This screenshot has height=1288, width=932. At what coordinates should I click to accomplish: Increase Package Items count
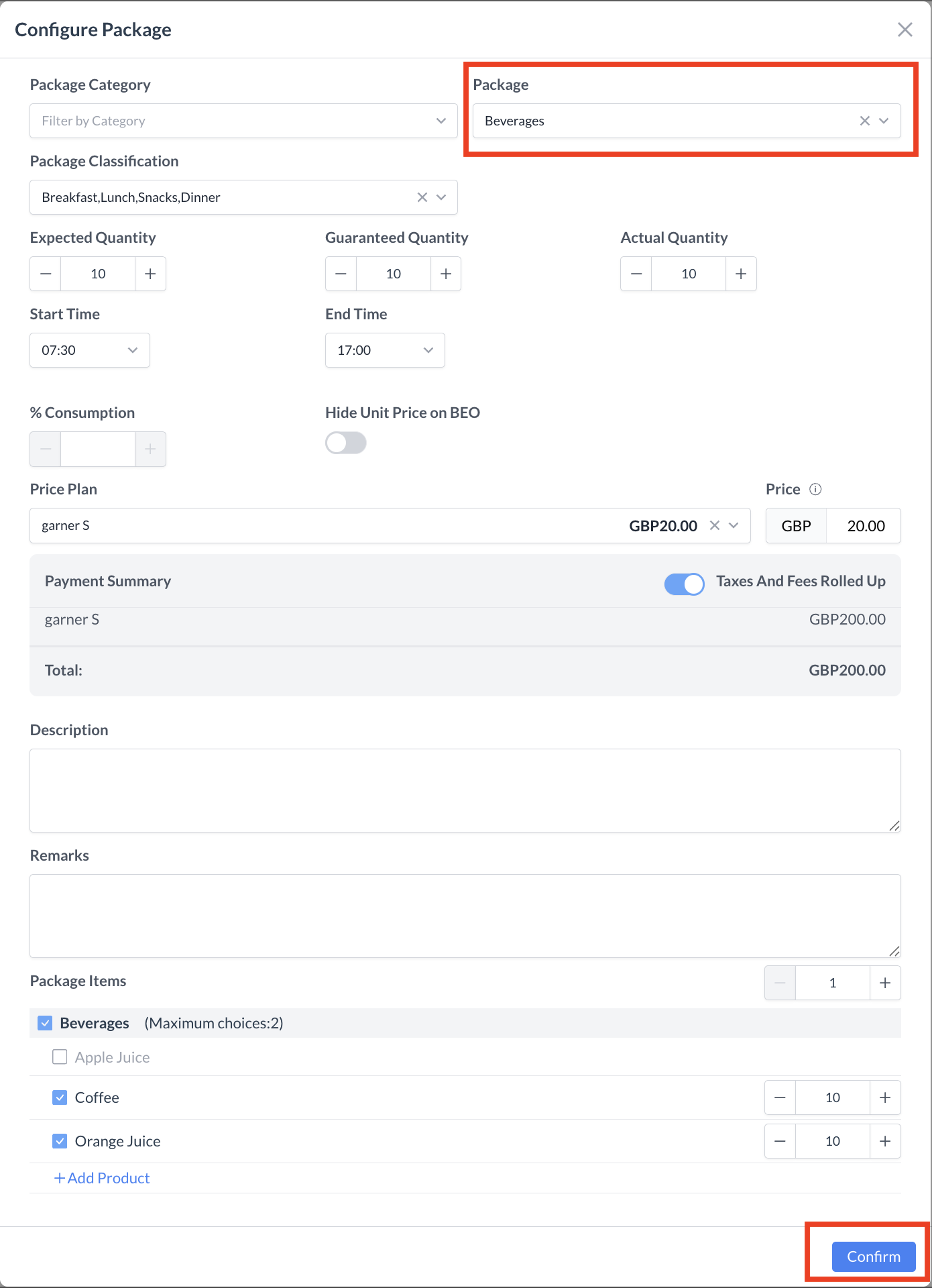click(885, 983)
